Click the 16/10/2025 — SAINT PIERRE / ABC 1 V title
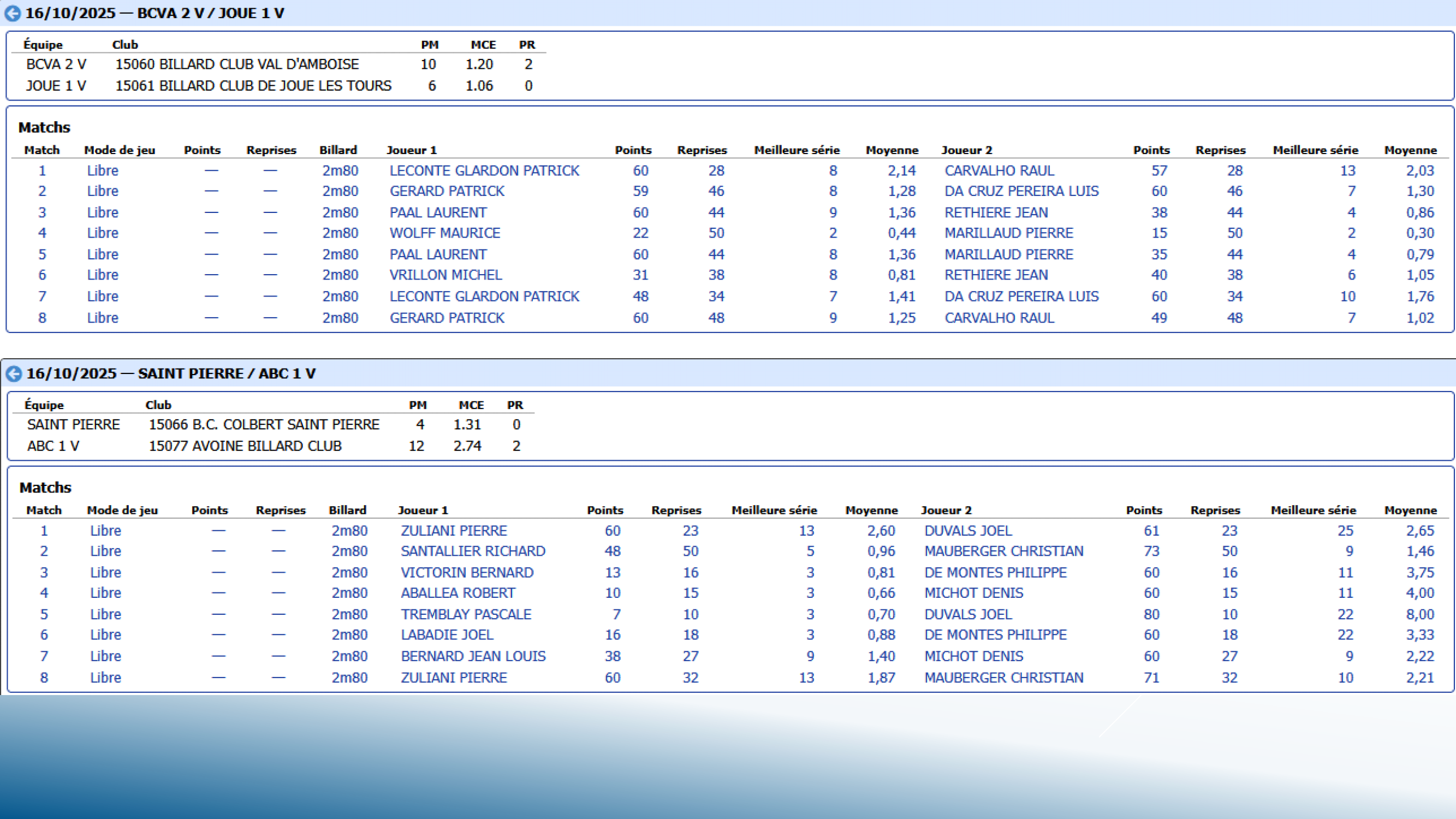 (x=171, y=373)
